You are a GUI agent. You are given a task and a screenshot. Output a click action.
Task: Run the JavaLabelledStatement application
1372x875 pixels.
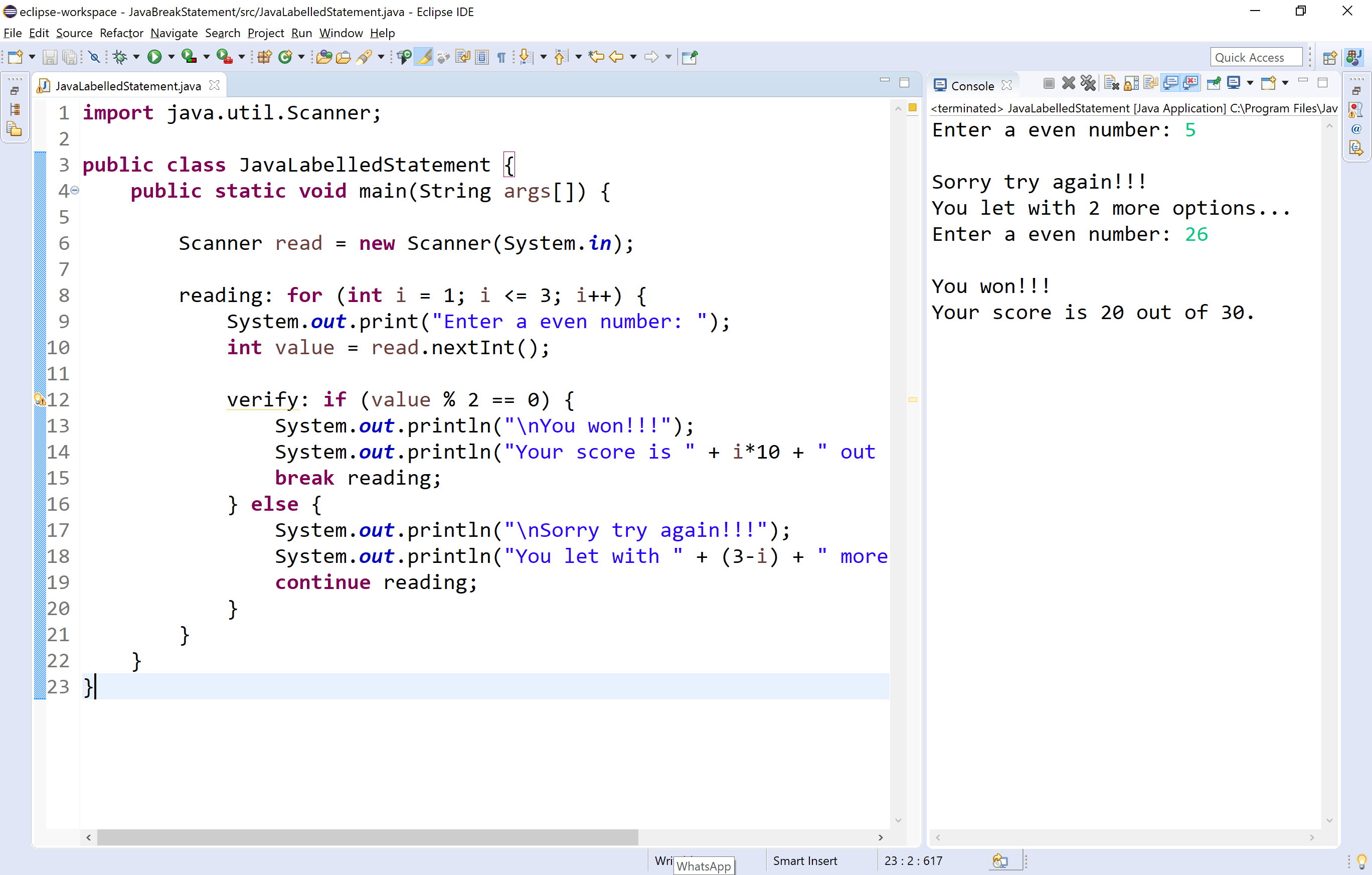[155, 56]
